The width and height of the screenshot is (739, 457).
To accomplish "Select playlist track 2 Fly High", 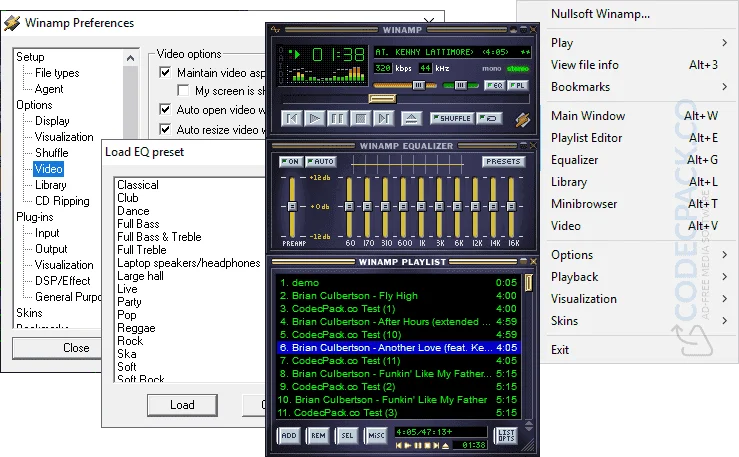I will click(398, 296).
